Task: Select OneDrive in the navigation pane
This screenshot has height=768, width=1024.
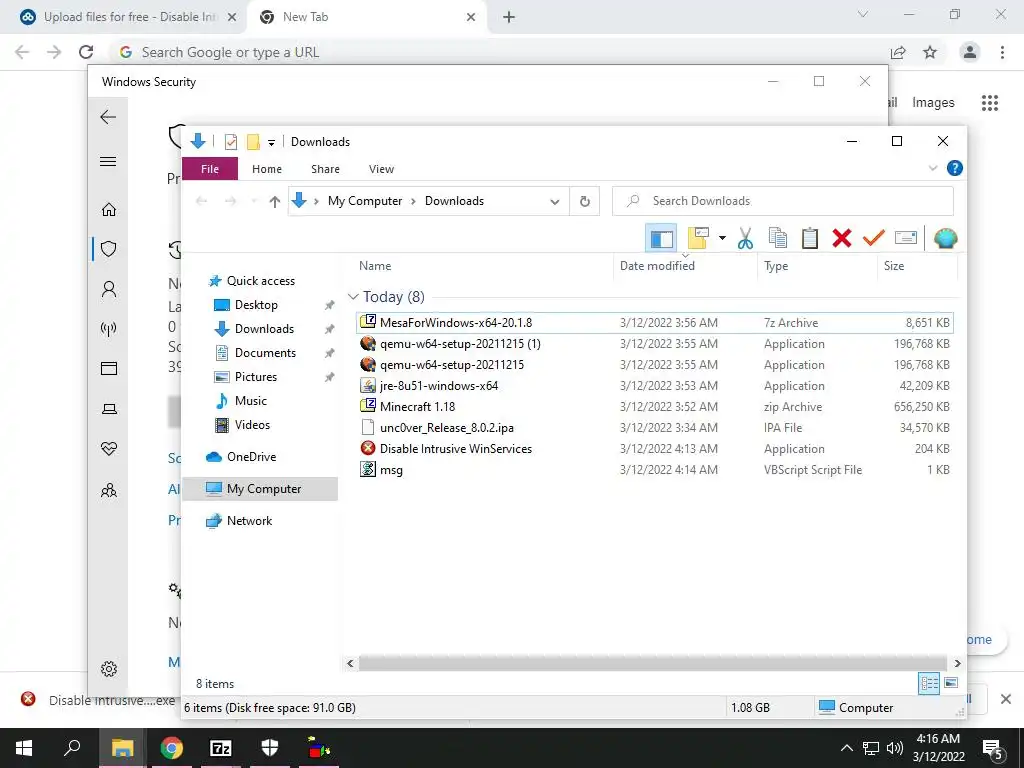Action: click(251, 456)
